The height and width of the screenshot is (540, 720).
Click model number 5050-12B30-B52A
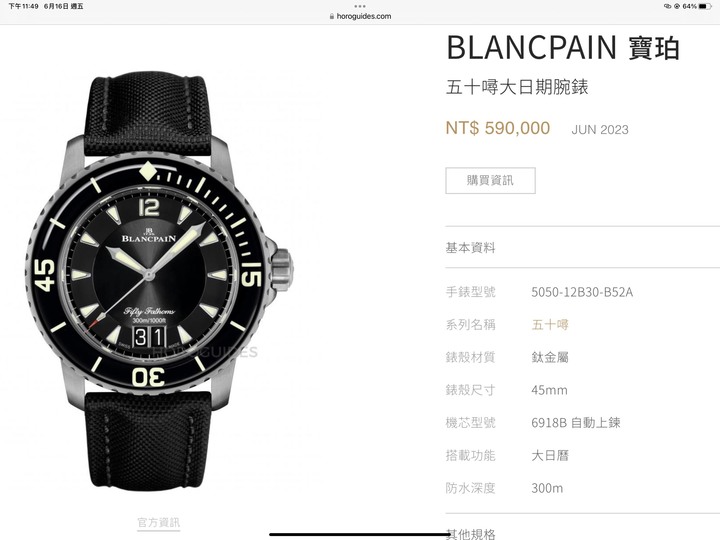(582, 292)
